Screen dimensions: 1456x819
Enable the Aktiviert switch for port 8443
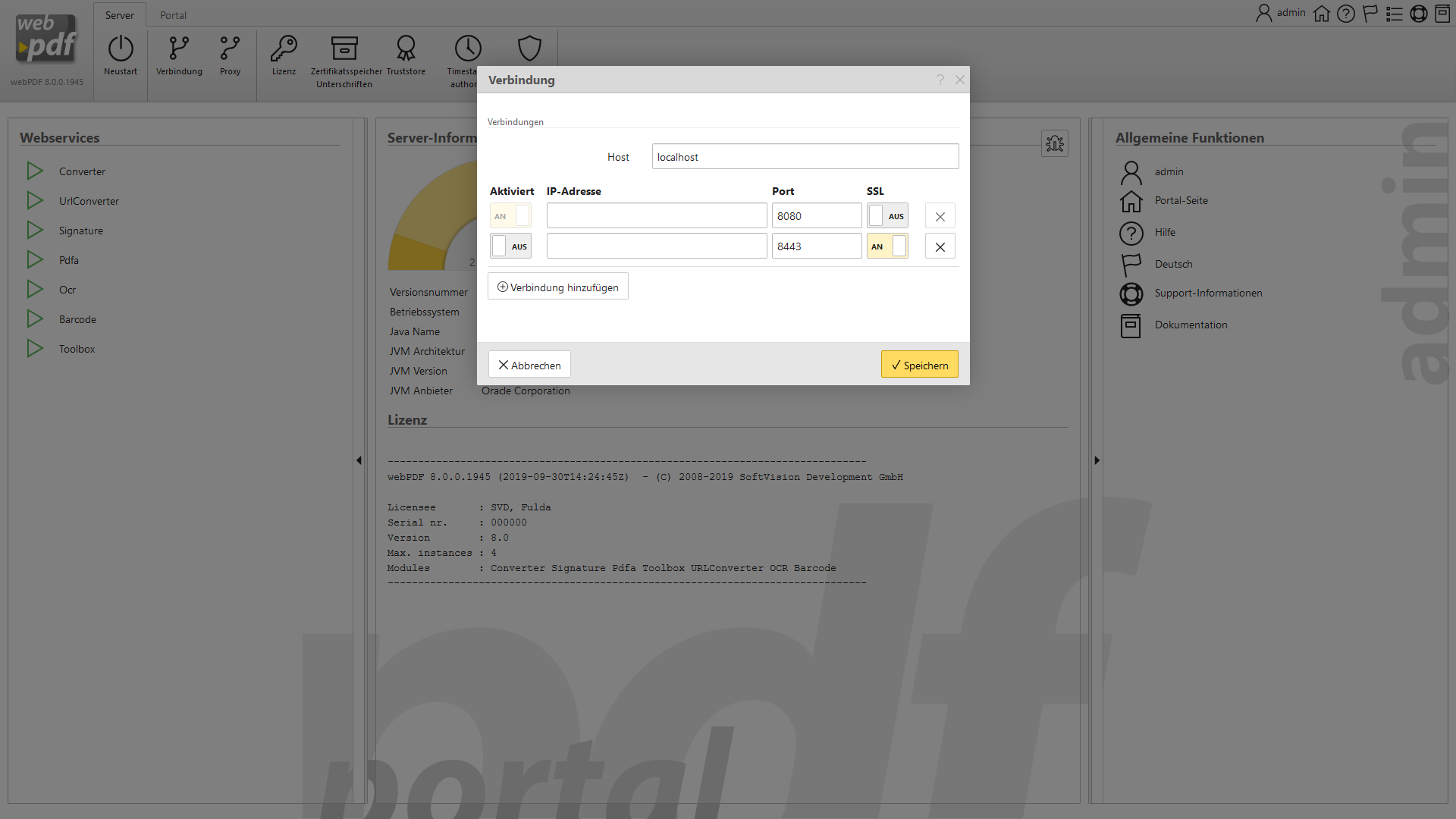(510, 246)
